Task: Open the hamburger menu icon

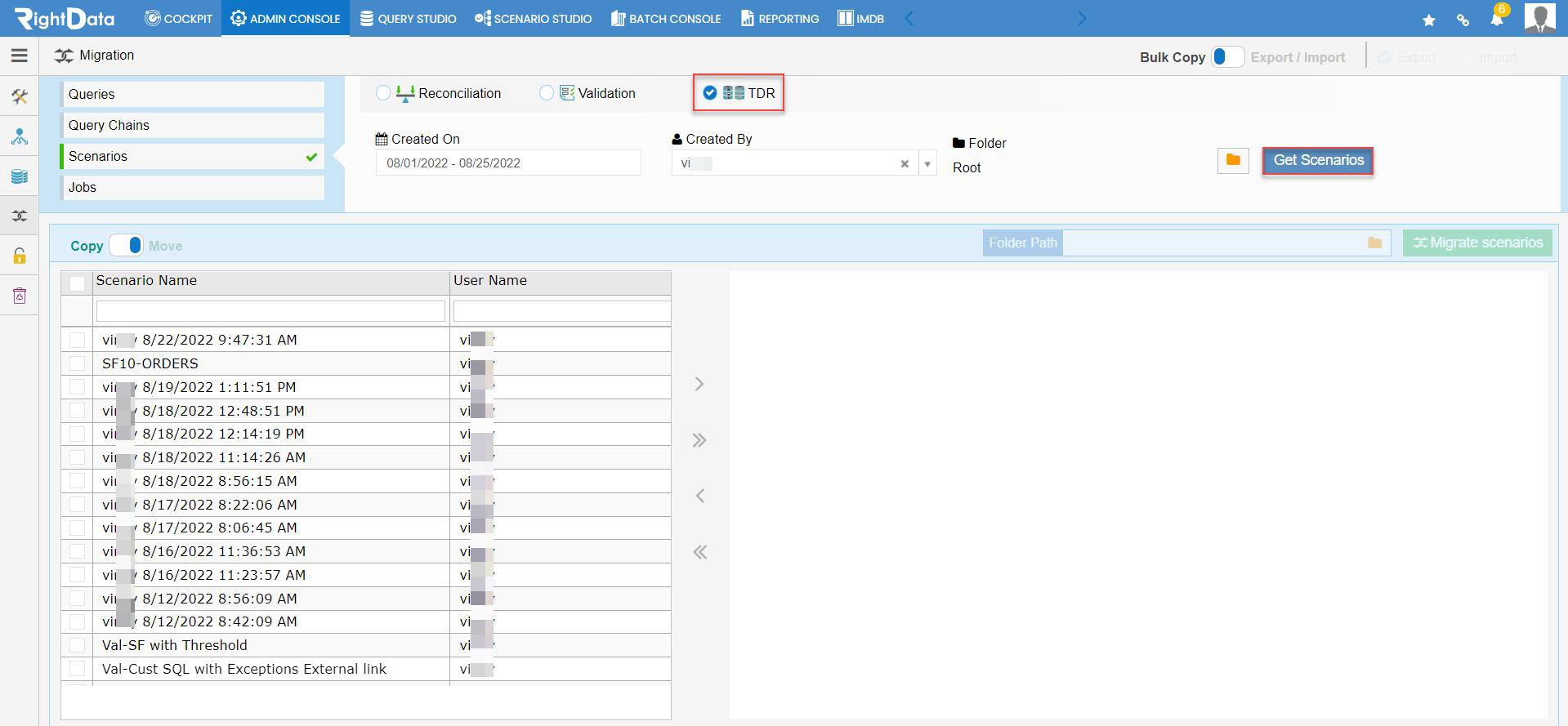Action: [20, 56]
